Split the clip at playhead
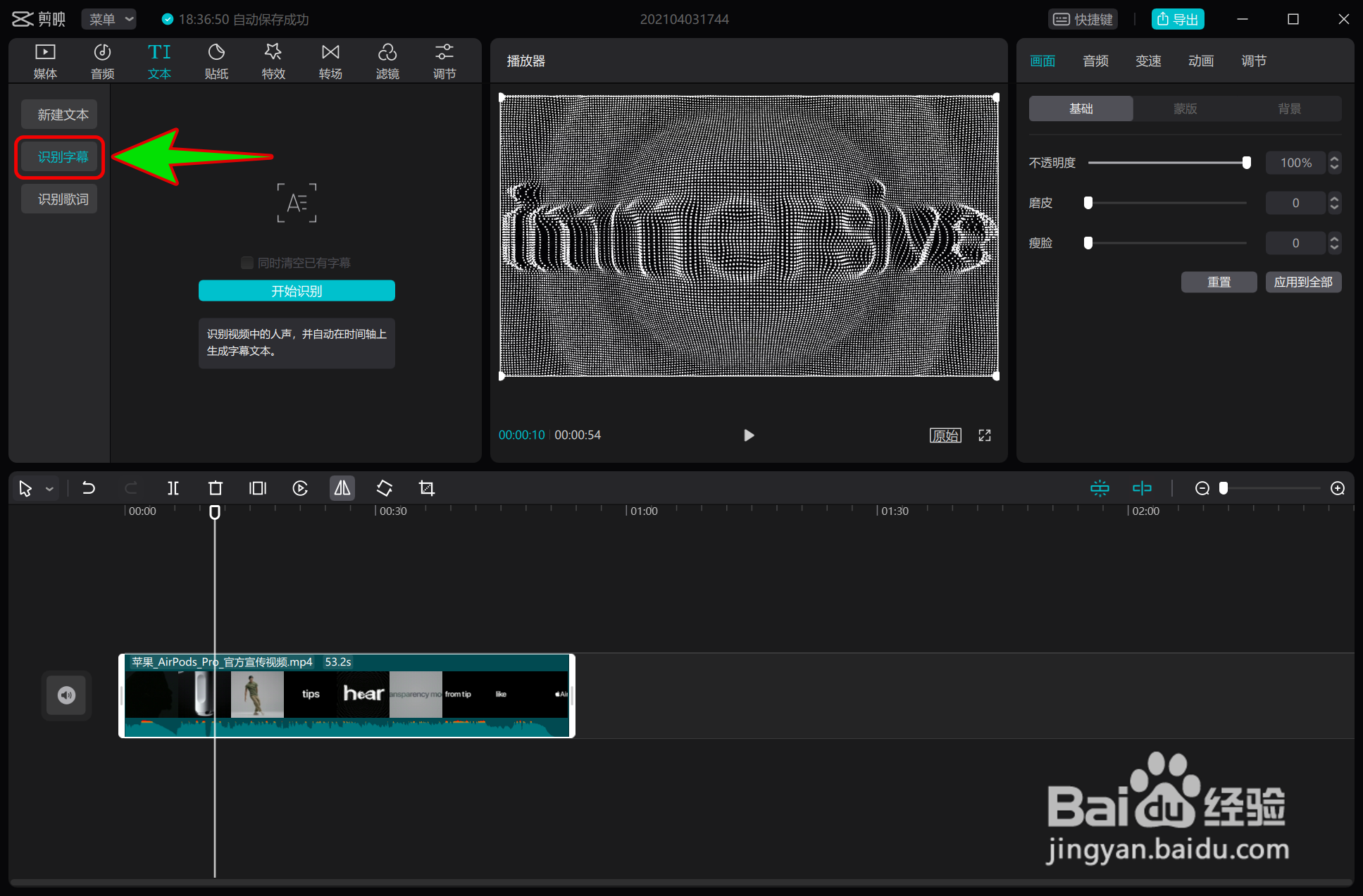 pyautogui.click(x=173, y=488)
